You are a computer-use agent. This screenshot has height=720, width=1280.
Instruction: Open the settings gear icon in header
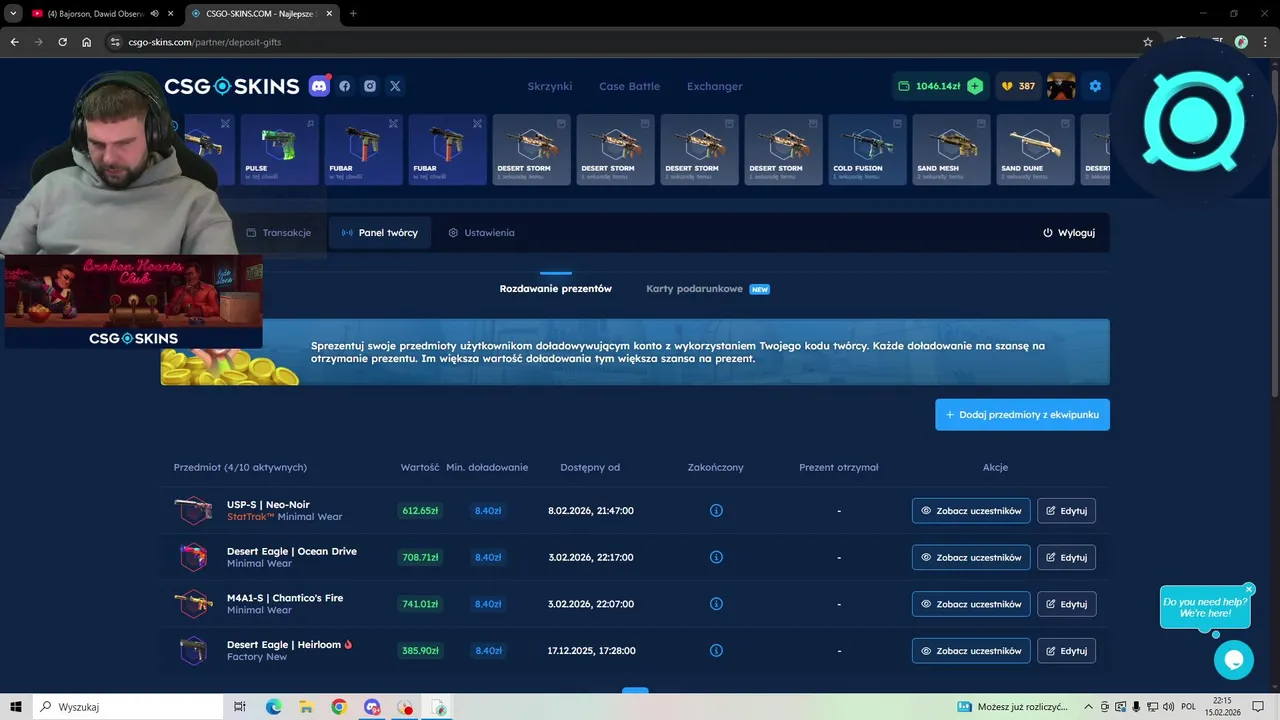coord(1095,86)
